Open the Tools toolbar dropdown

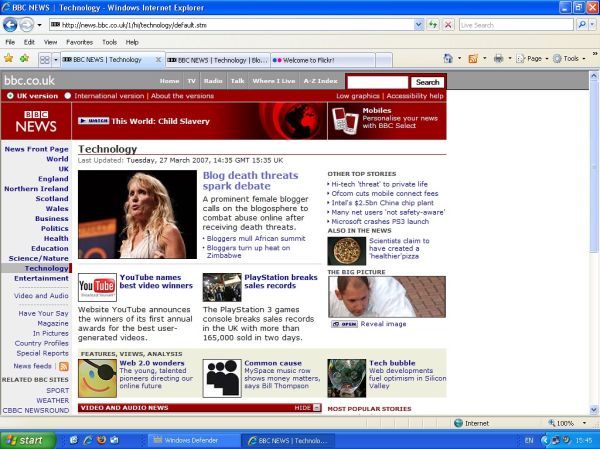(x=569, y=59)
